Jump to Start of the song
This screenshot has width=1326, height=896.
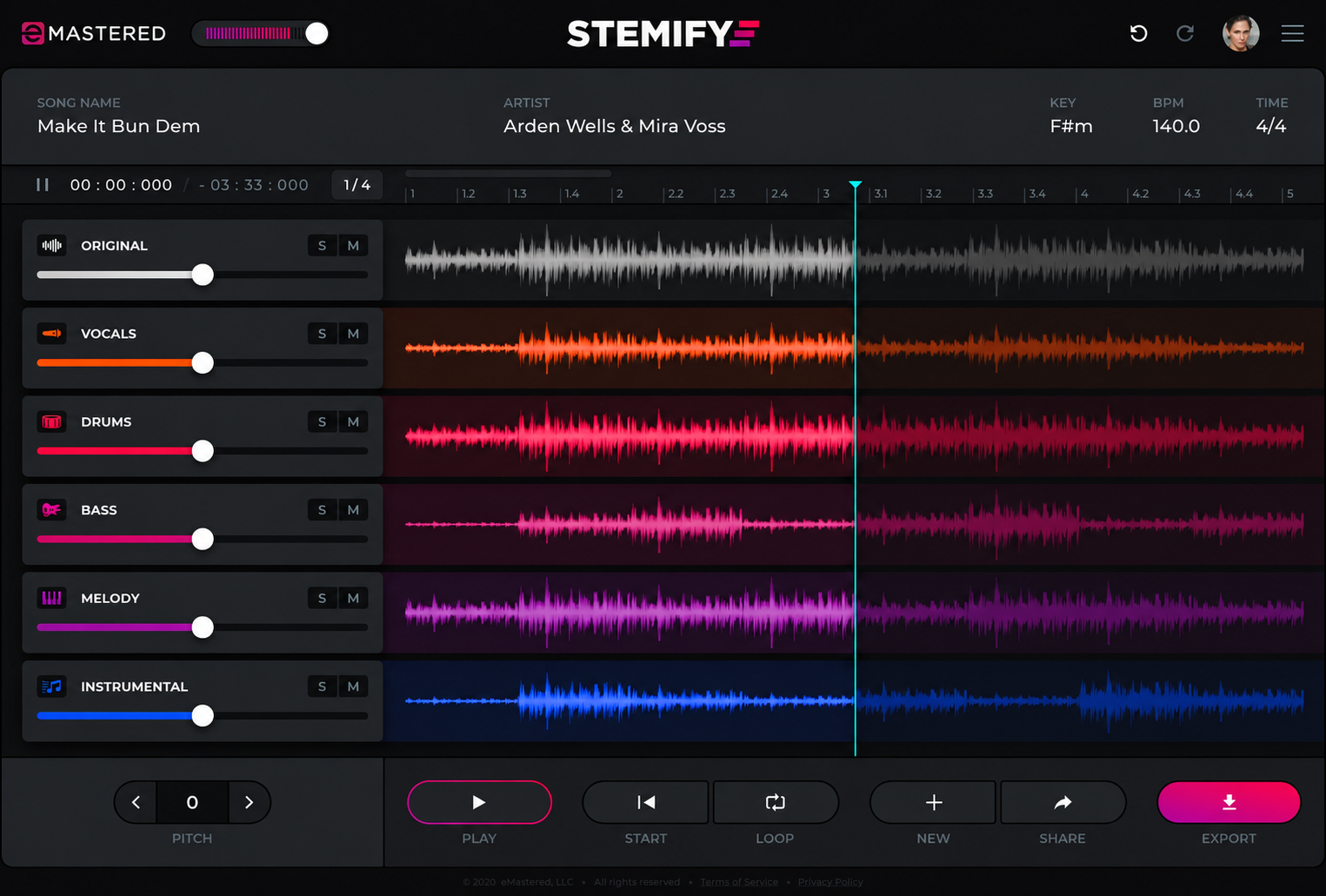pyautogui.click(x=646, y=802)
